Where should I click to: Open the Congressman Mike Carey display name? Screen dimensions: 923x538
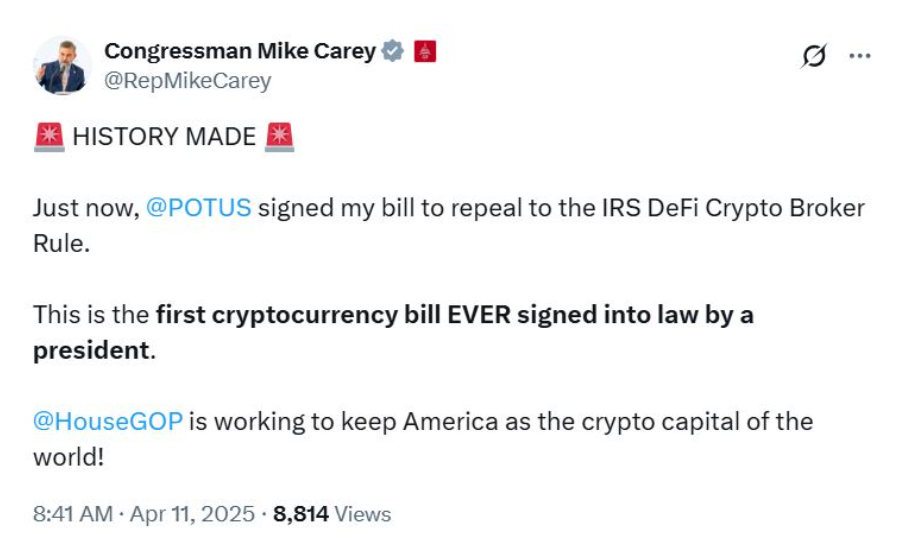[240, 50]
